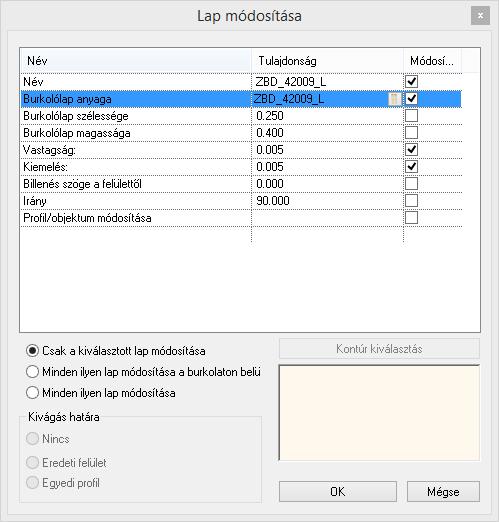The width and height of the screenshot is (499, 522).
Task: Select Burkolólap szélessége row label
Action: (x=76, y=116)
